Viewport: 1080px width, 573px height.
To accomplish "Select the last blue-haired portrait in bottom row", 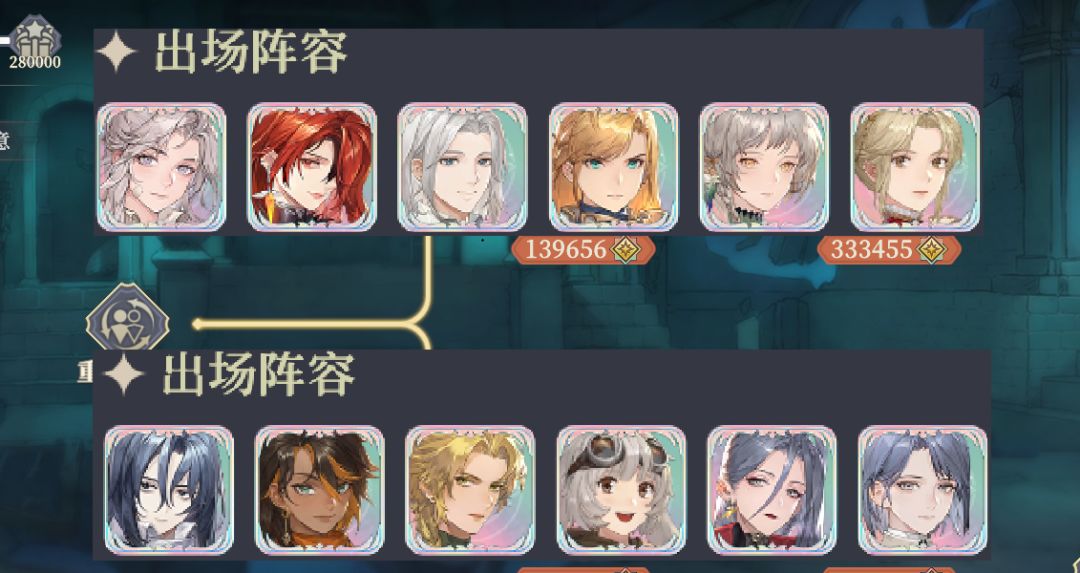I will (923, 490).
